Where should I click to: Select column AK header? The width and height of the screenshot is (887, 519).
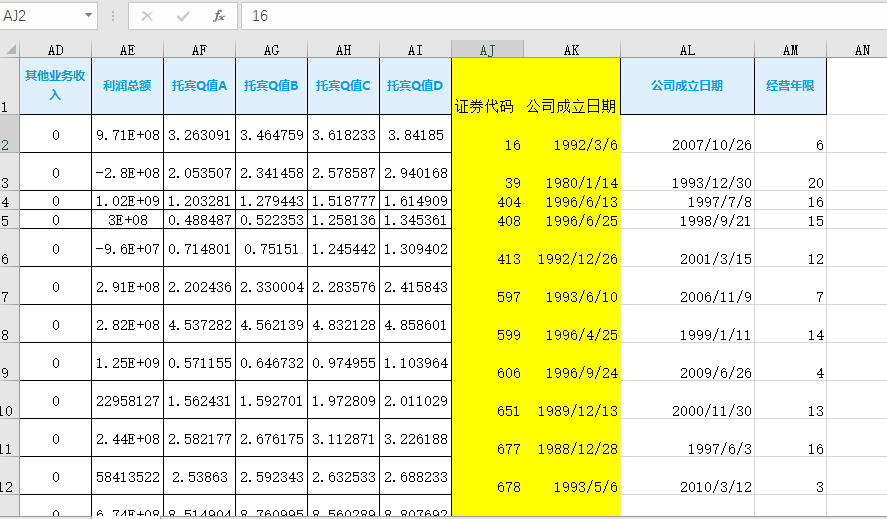point(571,50)
